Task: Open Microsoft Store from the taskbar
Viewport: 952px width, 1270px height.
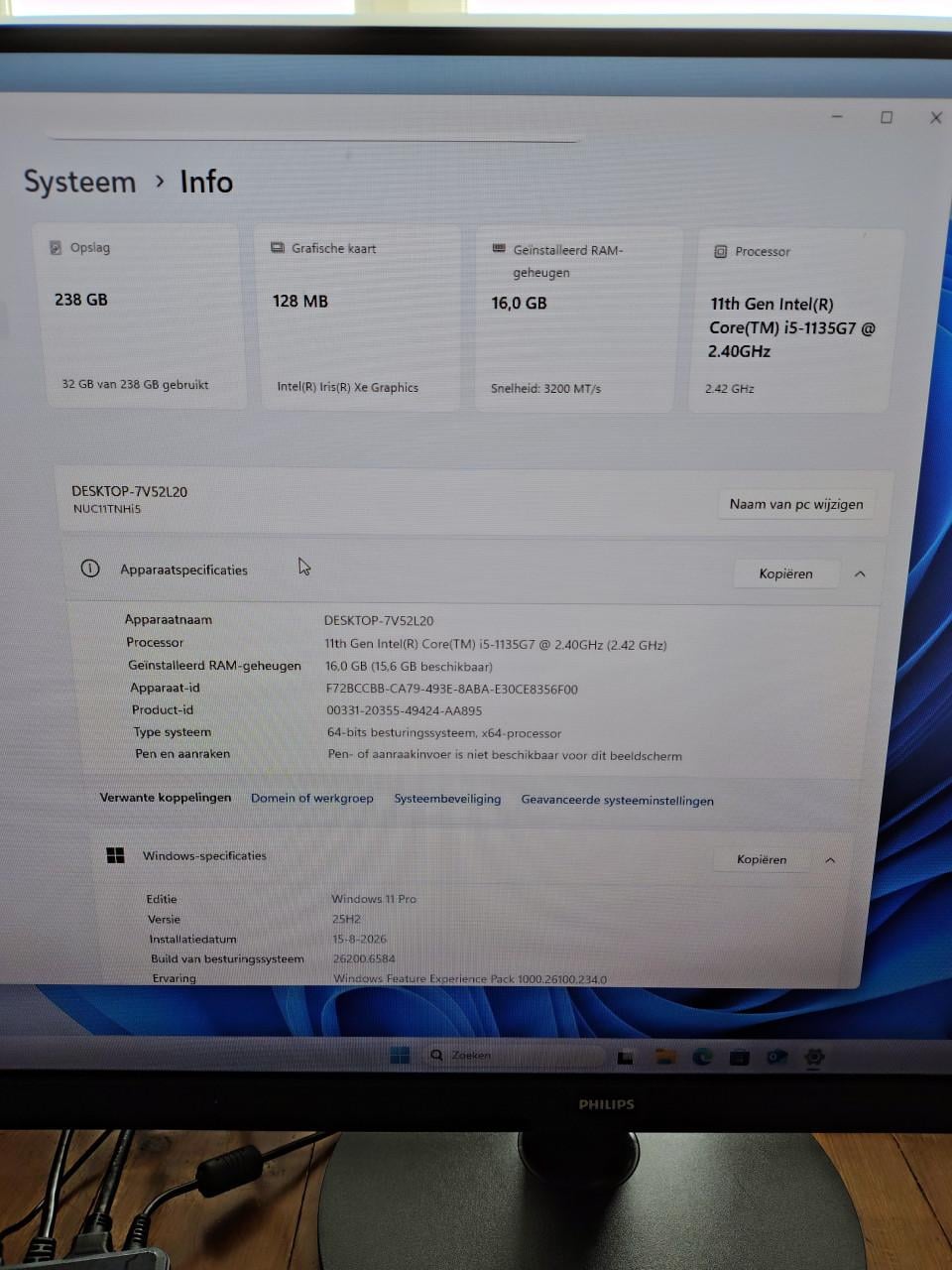Action: (x=740, y=1058)
